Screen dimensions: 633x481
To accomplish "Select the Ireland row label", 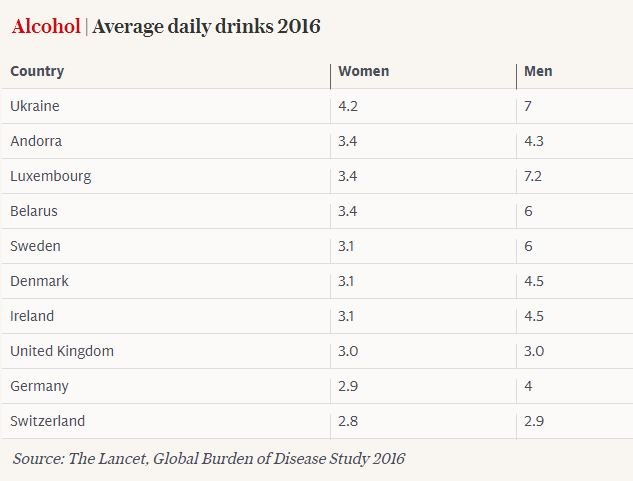I will 32,316.
